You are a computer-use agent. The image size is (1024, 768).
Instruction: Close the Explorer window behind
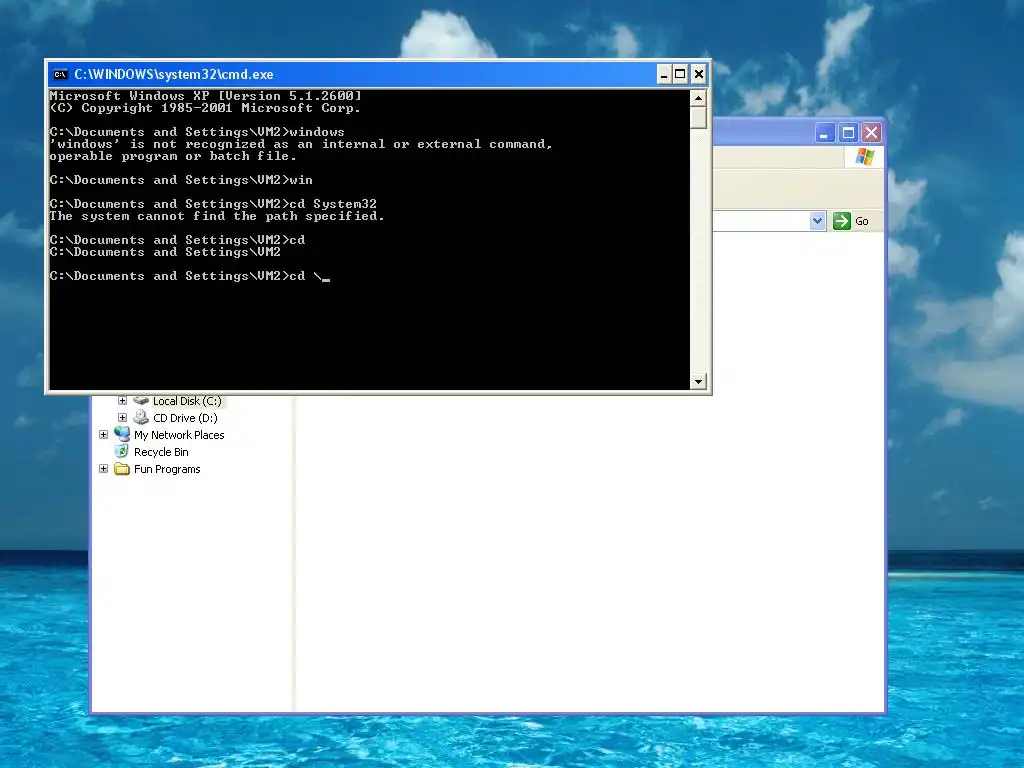872,133
